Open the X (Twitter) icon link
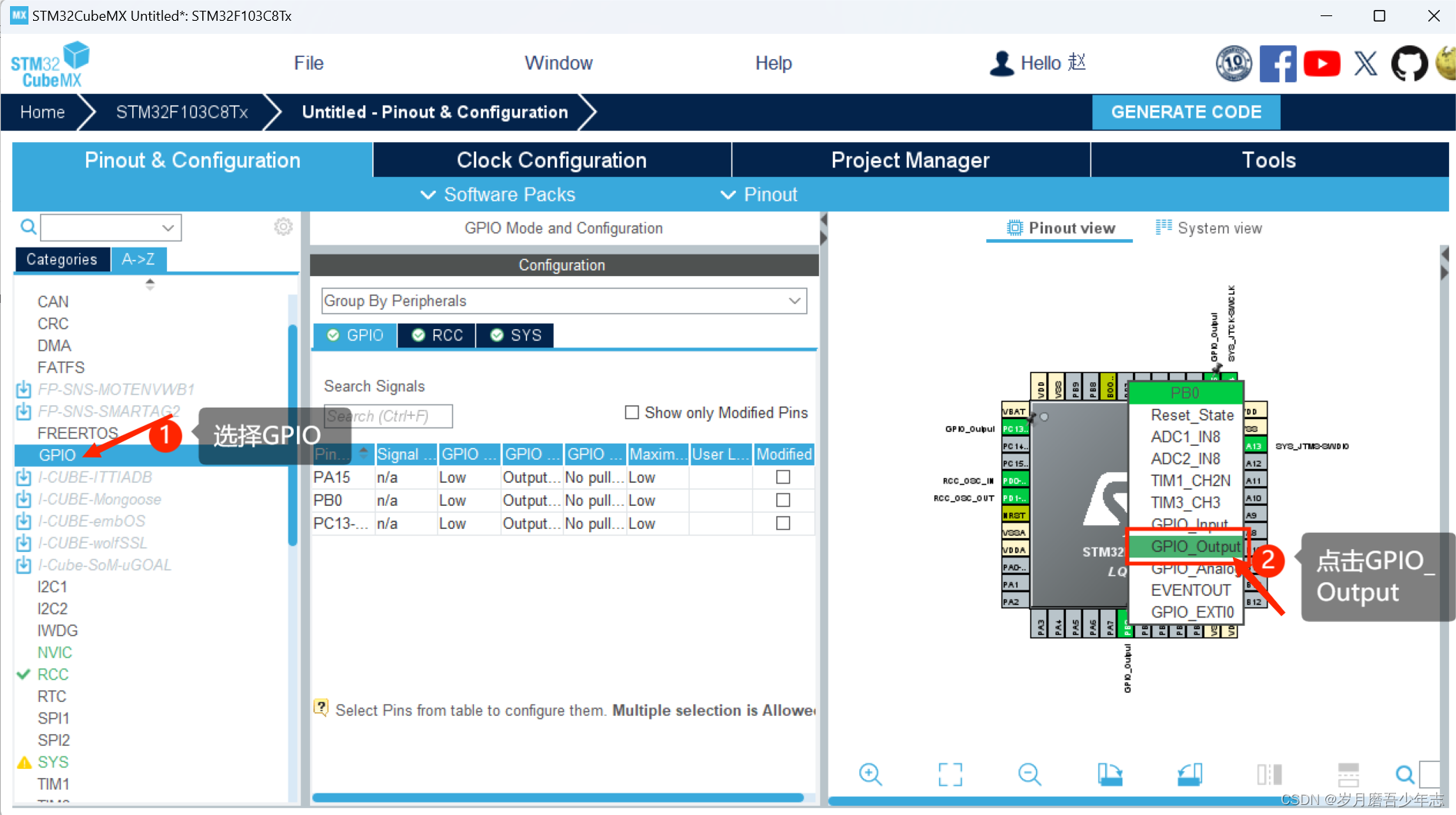The height and width of the screenshot is (815, 1456). coord(1366,63)
